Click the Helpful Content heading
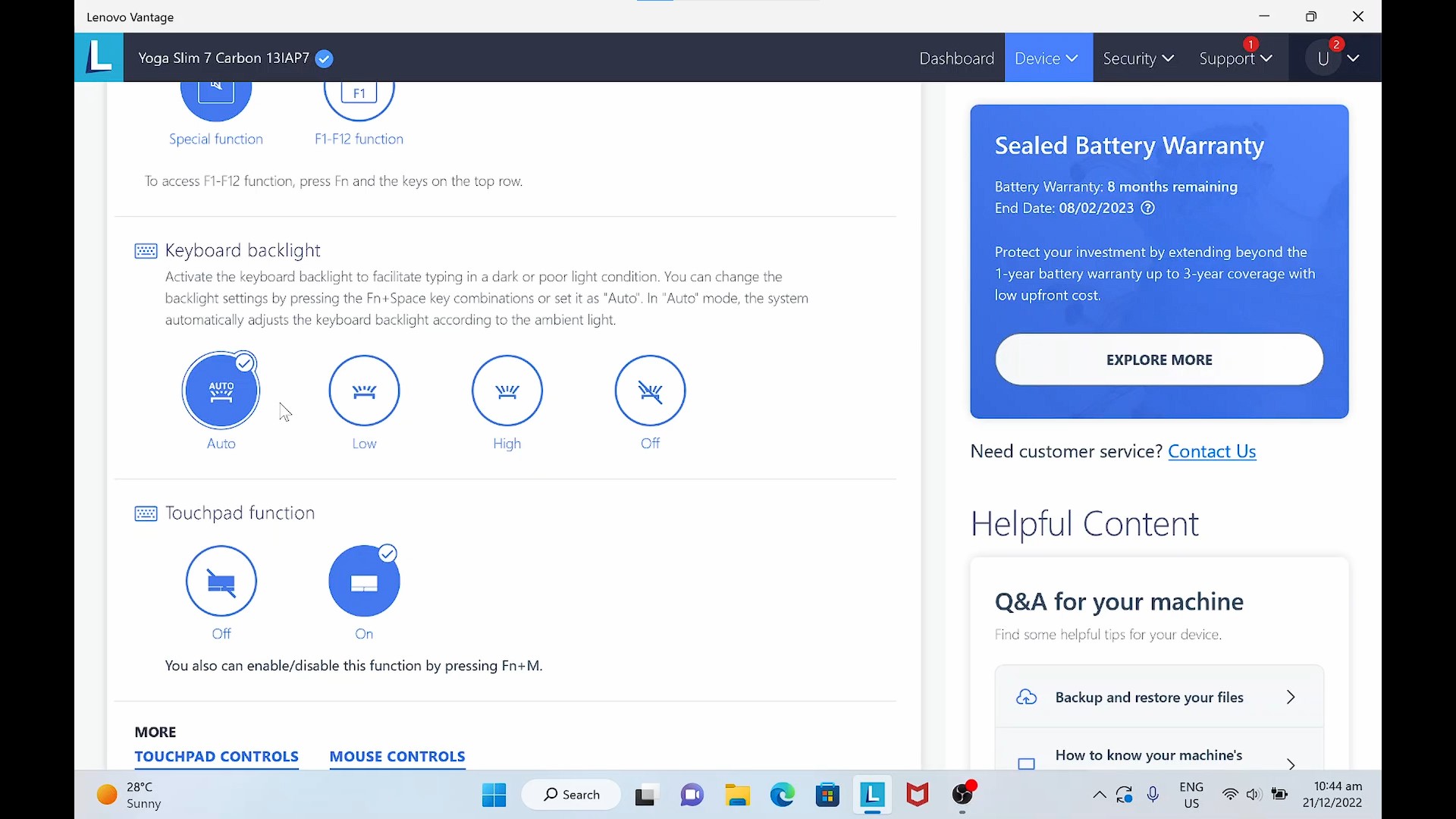 [1084, 524]
